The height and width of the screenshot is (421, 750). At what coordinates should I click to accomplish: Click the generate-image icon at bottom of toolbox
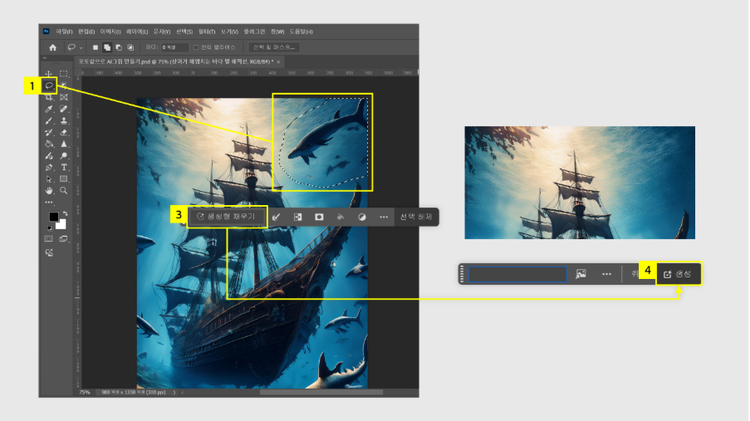(x=49, y=253)
